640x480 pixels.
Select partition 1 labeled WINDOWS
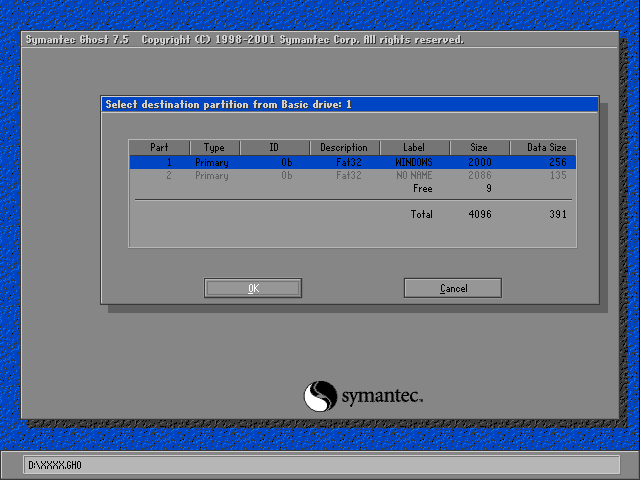353,162
